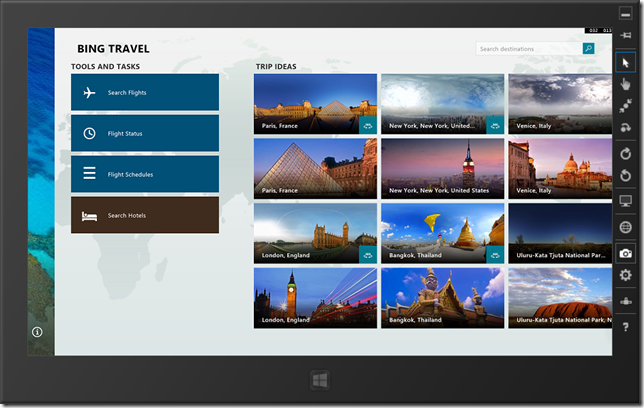Open set location globe icon
Image resolution: width=644 pixels, height=408 pixels.
[x=625, y=227]
